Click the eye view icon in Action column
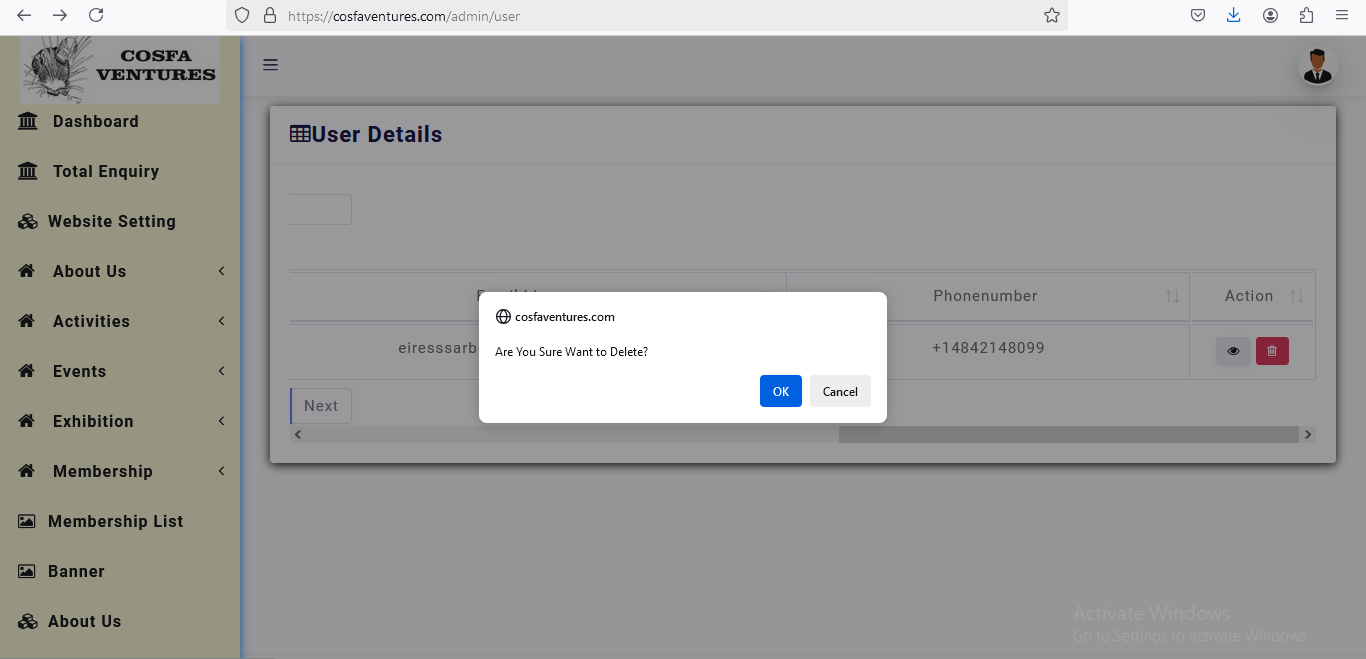 (1233, 351)
